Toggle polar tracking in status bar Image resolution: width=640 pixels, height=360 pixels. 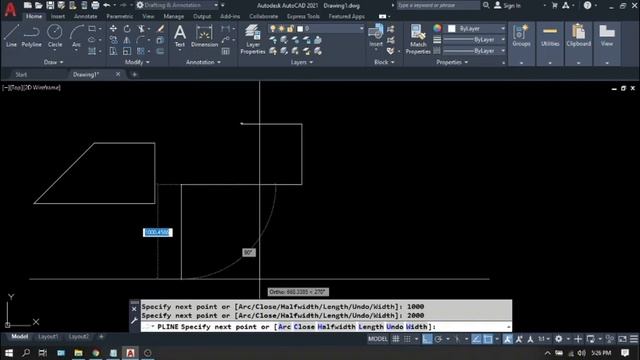438,339
